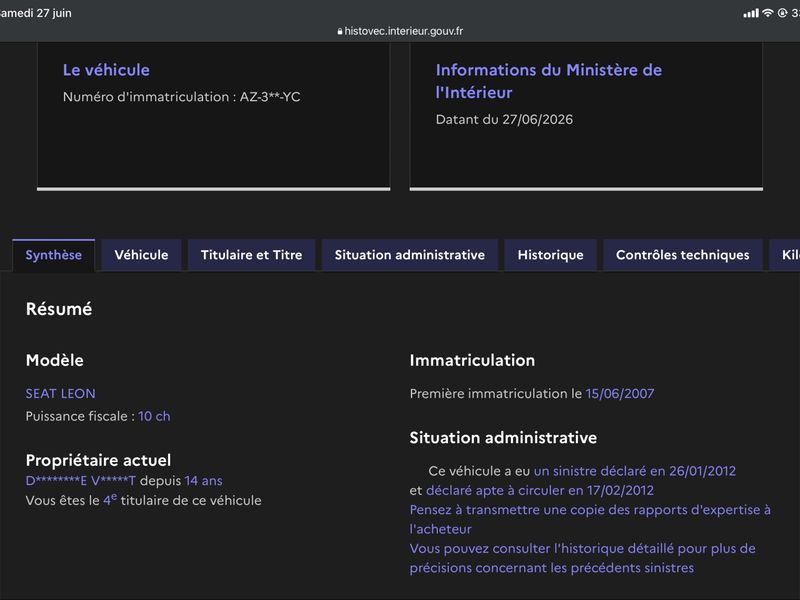Click the sinistre déclaré en 26/01/2012 link
The image size is (800, 600).
coord(635,470)
